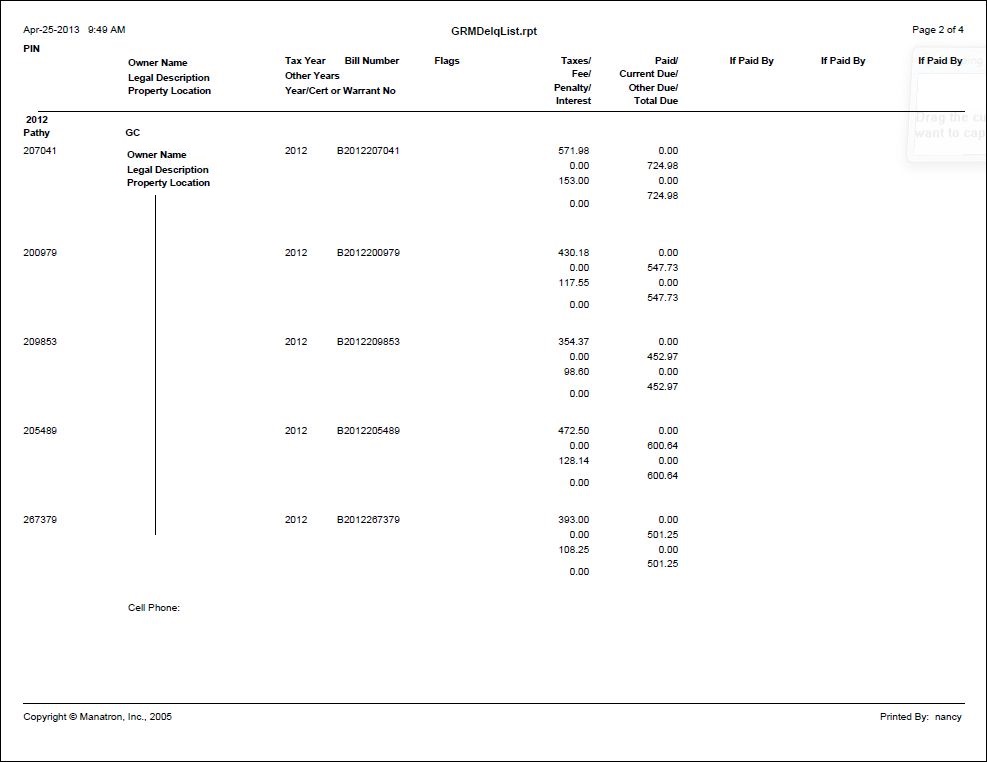The width and height of the screenshot is (987, 762).
Task: Click the taxes amount 571.98
Action: pos(573,151)
